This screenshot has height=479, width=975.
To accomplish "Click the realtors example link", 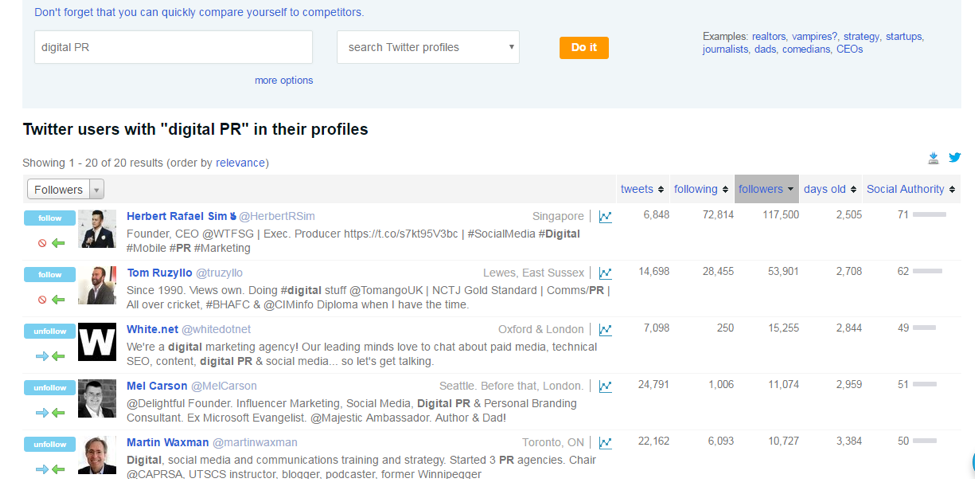I will tap(769, 36).
